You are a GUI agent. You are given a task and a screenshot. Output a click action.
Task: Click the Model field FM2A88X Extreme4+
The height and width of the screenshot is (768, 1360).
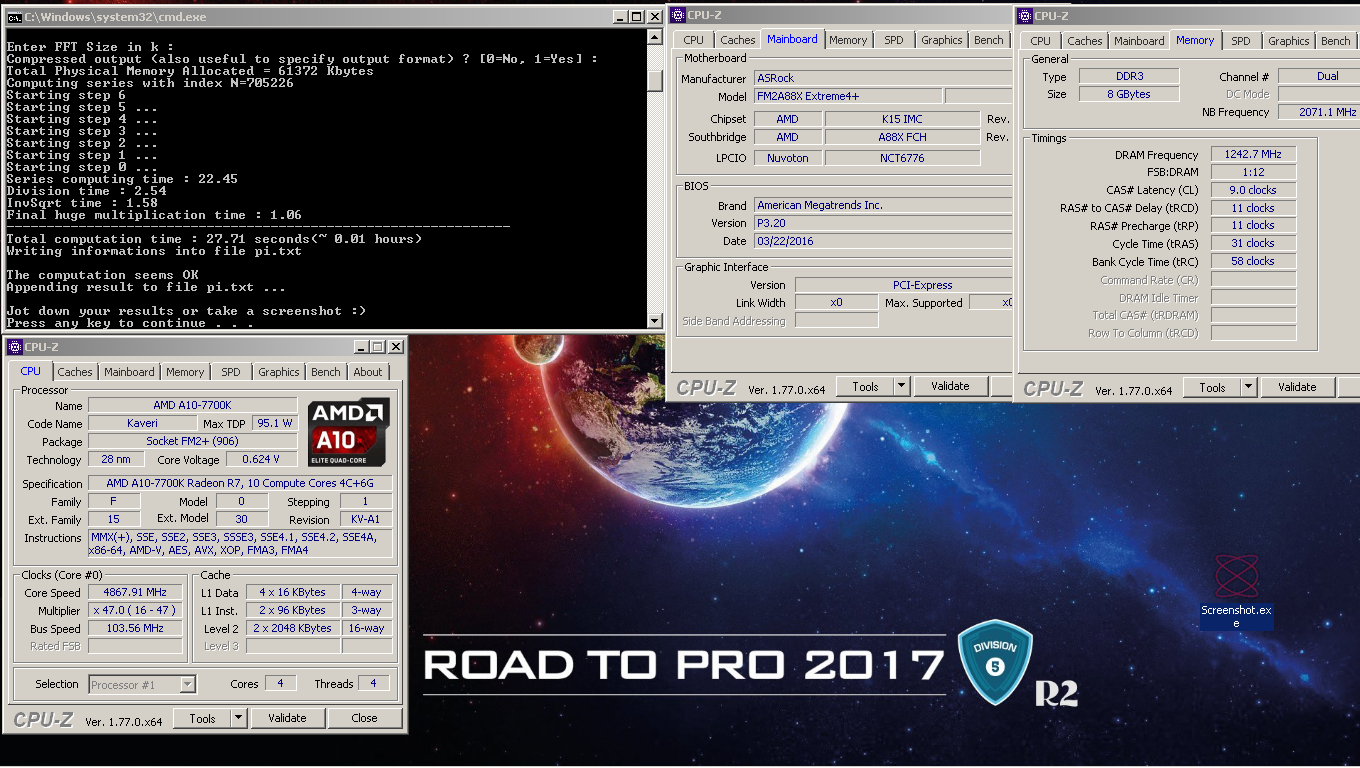[847, 96]
